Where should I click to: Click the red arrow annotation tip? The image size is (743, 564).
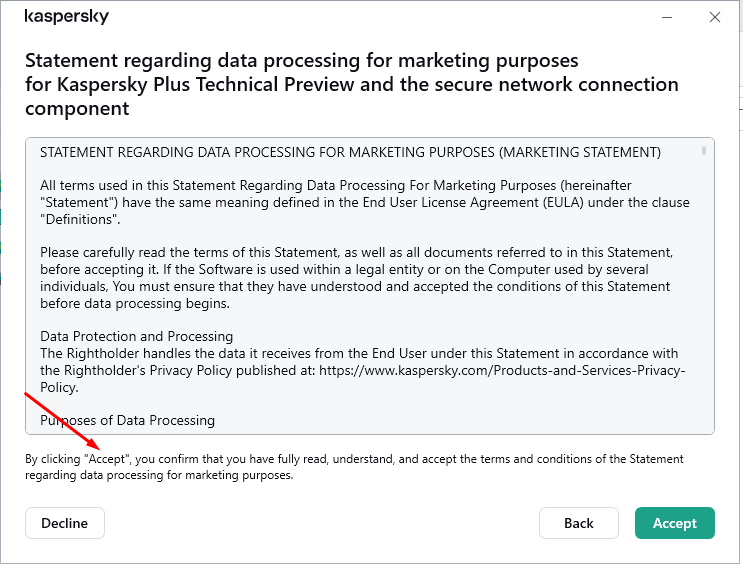coord(99,449)
